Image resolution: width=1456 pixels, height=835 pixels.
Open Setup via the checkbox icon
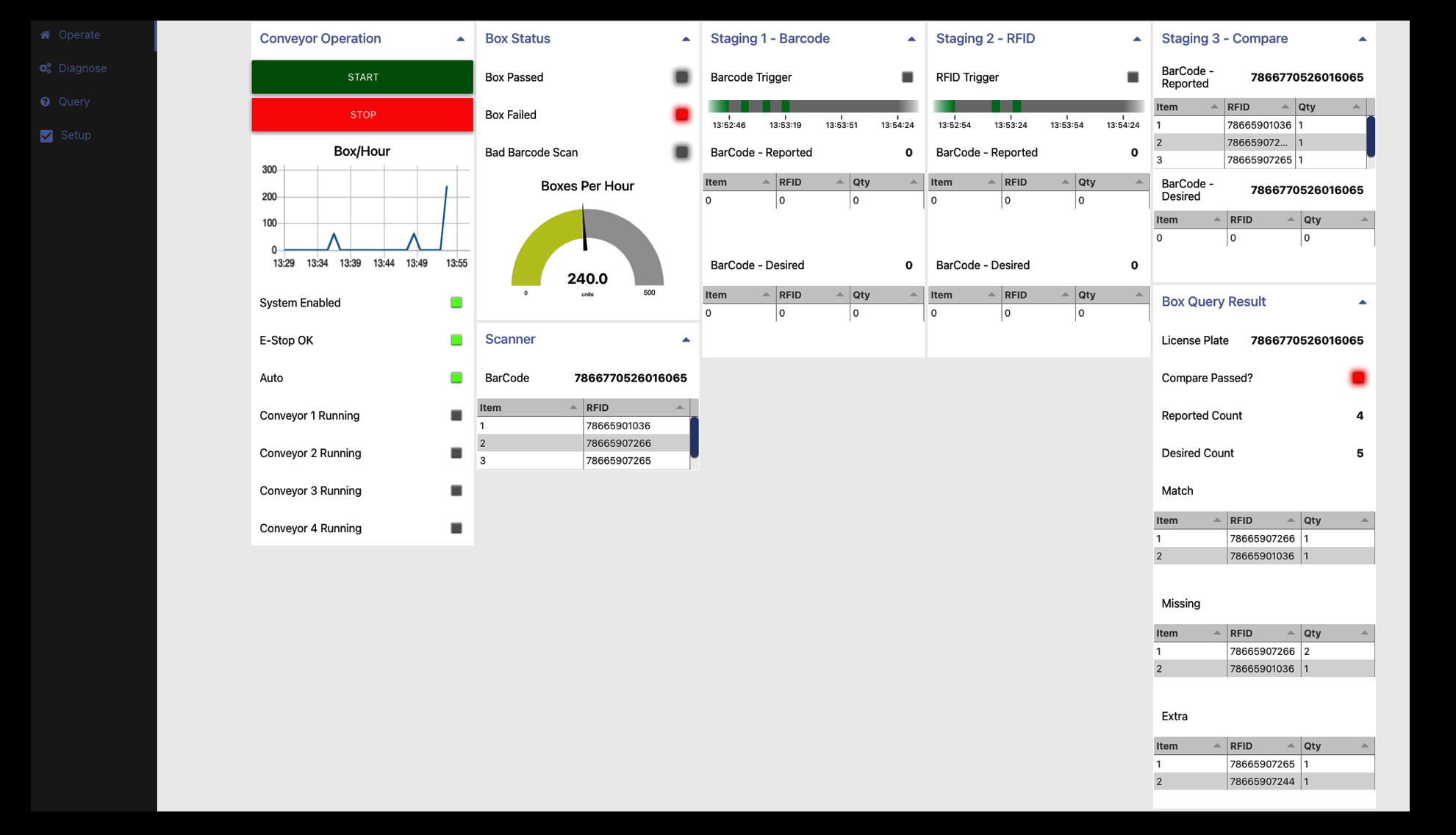point(46,135)
